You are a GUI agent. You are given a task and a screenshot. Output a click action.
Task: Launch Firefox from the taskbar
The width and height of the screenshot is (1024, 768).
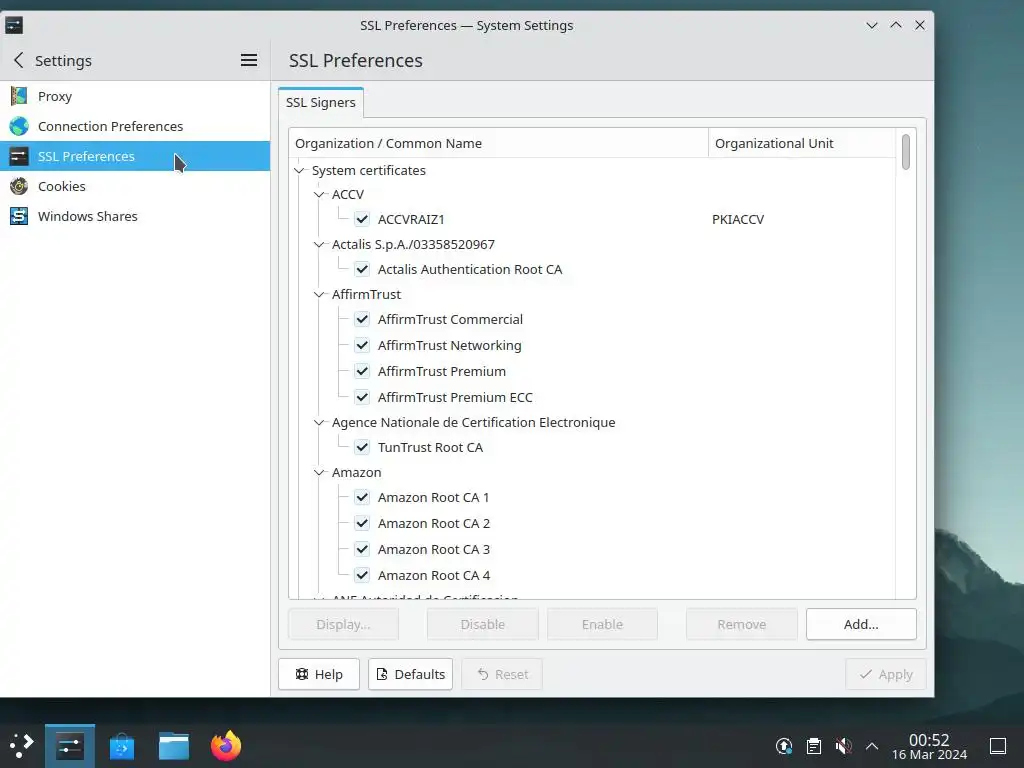pyautogui.click(x=226, y=746)
